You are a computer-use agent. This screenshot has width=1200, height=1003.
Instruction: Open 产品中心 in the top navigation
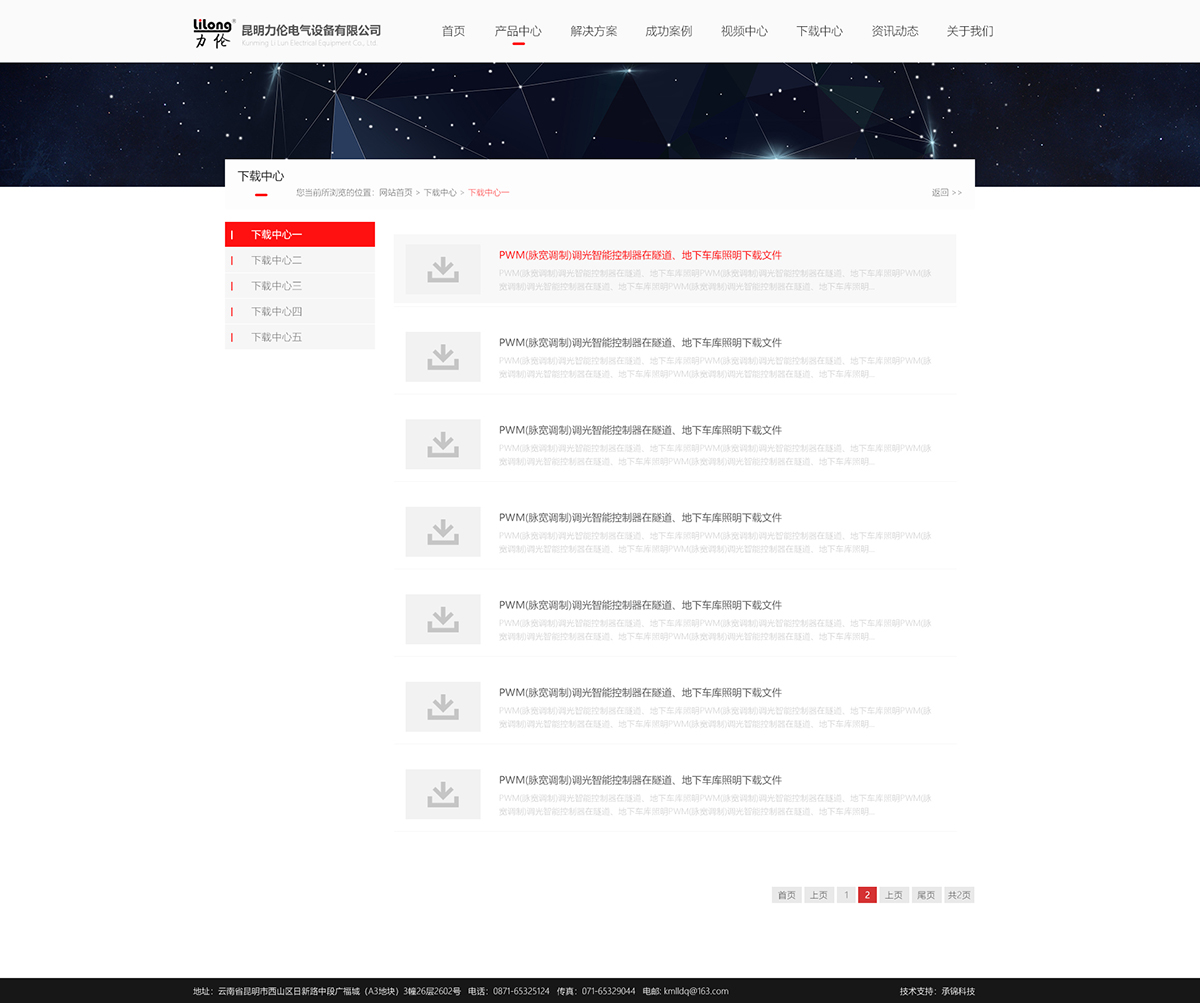(x=518, y=31)
